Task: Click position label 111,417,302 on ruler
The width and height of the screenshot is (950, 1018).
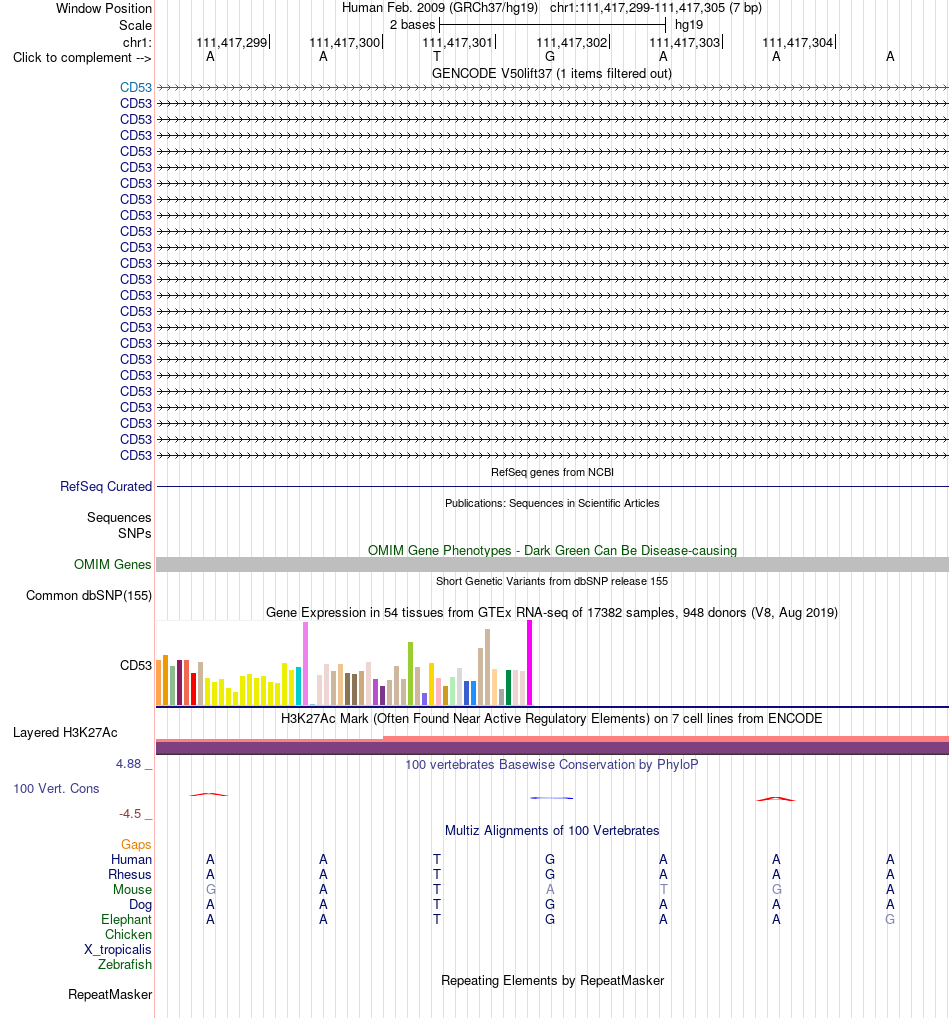Action: pos(572,42)
